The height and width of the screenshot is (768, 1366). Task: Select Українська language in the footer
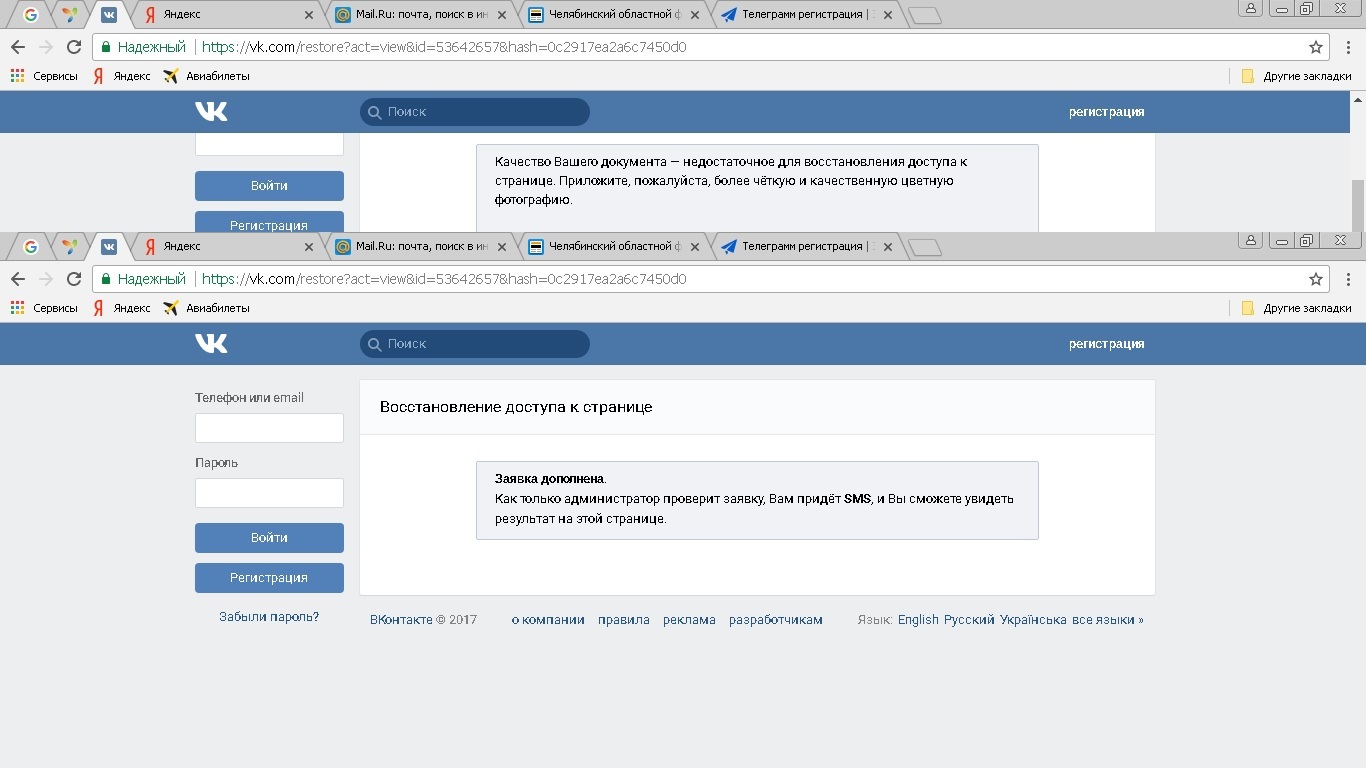coord(1033,620)
